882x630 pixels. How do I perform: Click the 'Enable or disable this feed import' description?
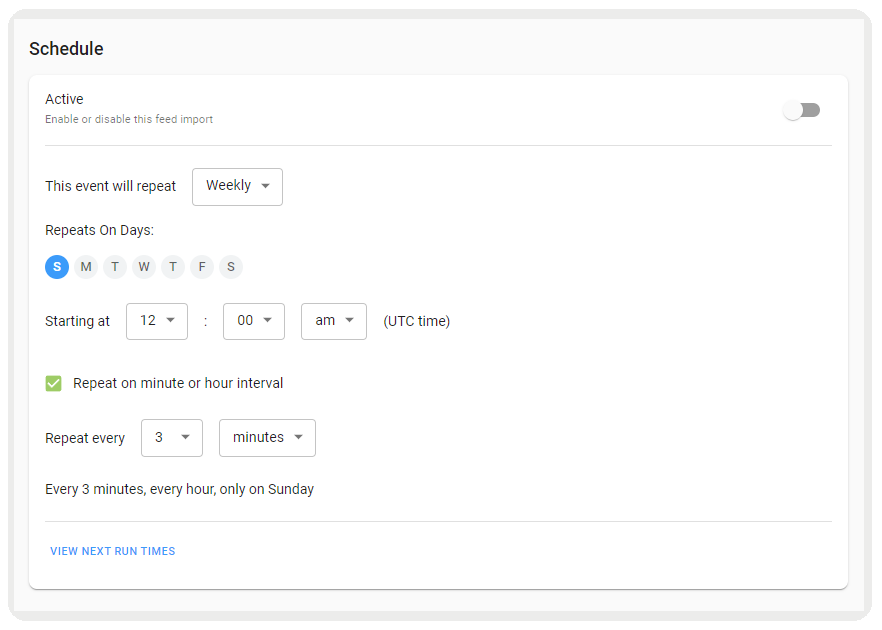pos(129,119)
